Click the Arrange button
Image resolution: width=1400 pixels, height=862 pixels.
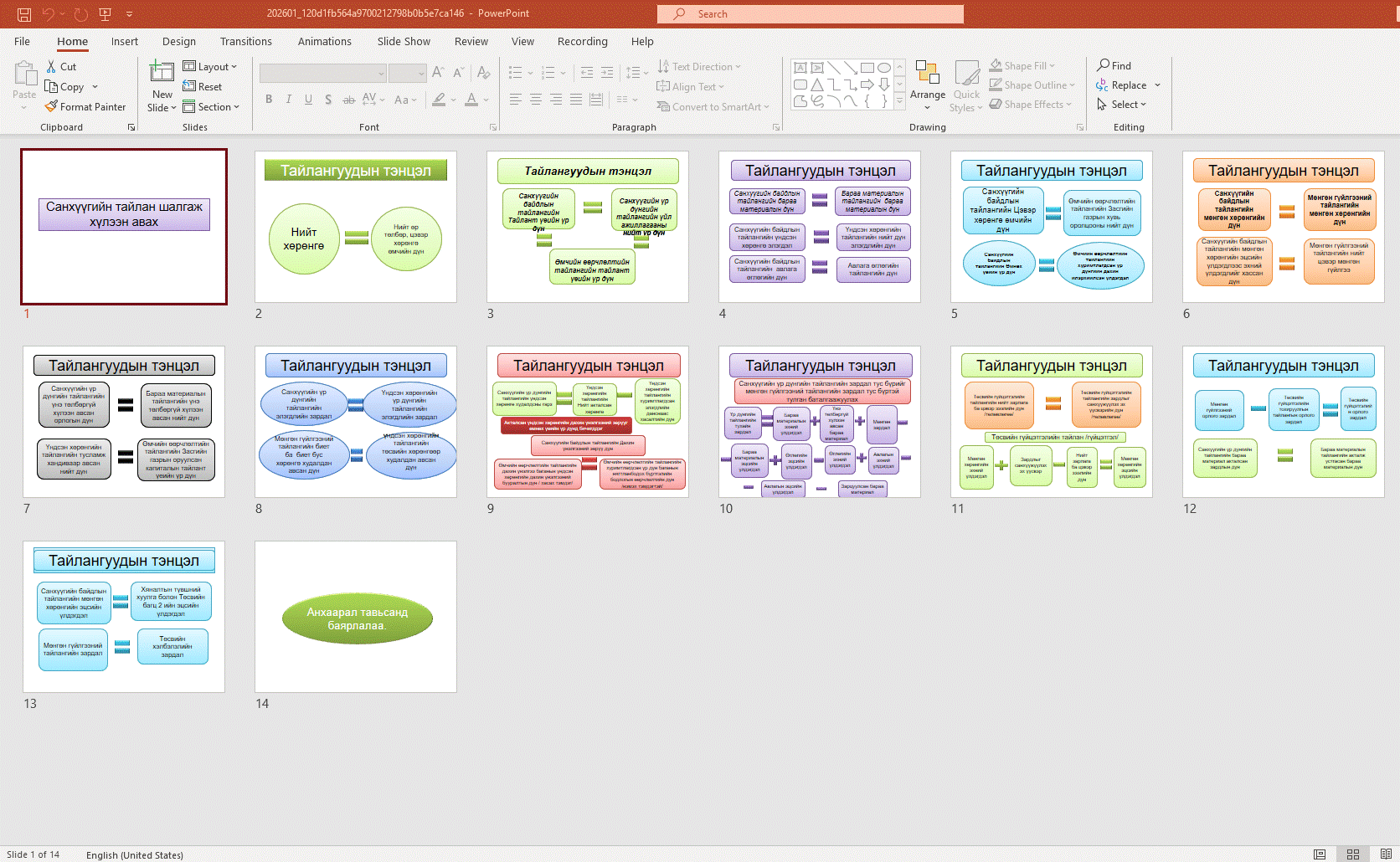(x=928, y=84)
